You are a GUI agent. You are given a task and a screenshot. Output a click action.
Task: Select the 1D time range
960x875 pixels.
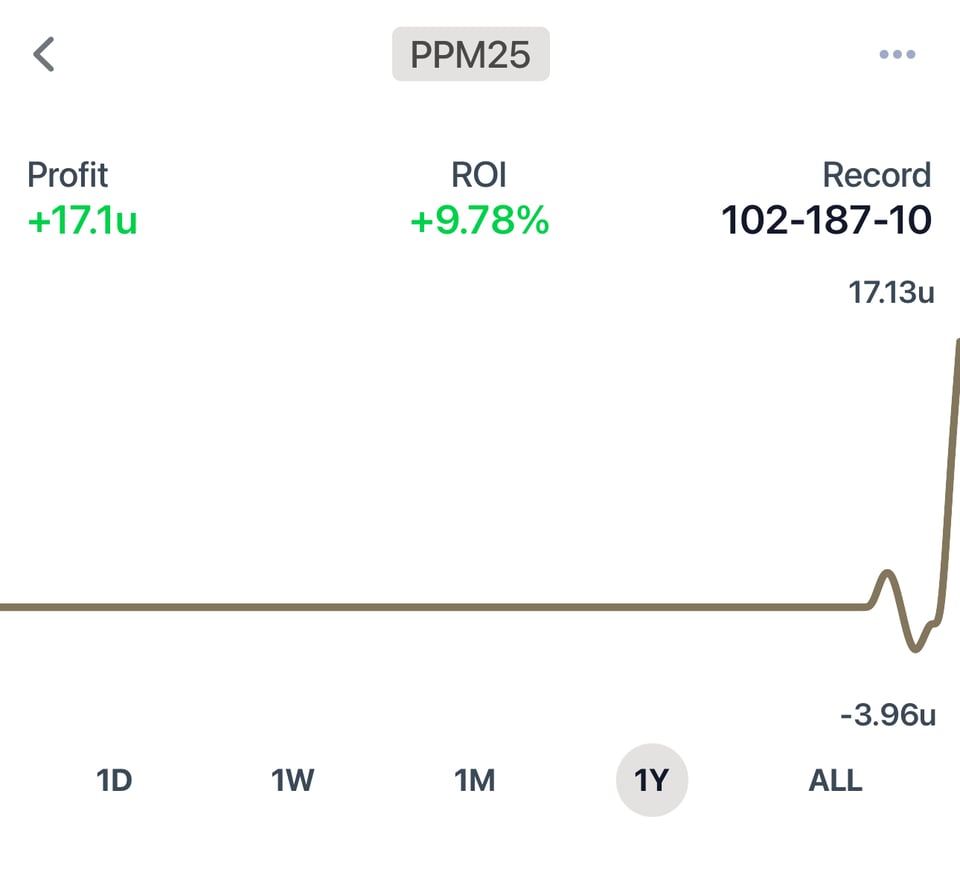114,780
